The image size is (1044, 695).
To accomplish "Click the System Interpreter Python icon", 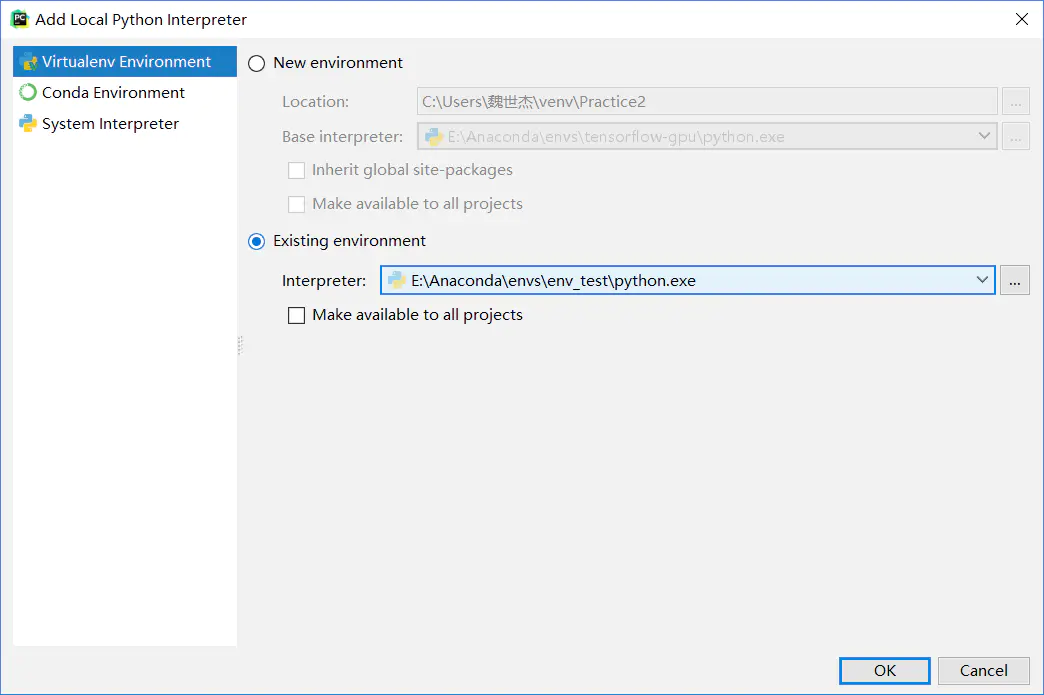I will click(28, 124).
